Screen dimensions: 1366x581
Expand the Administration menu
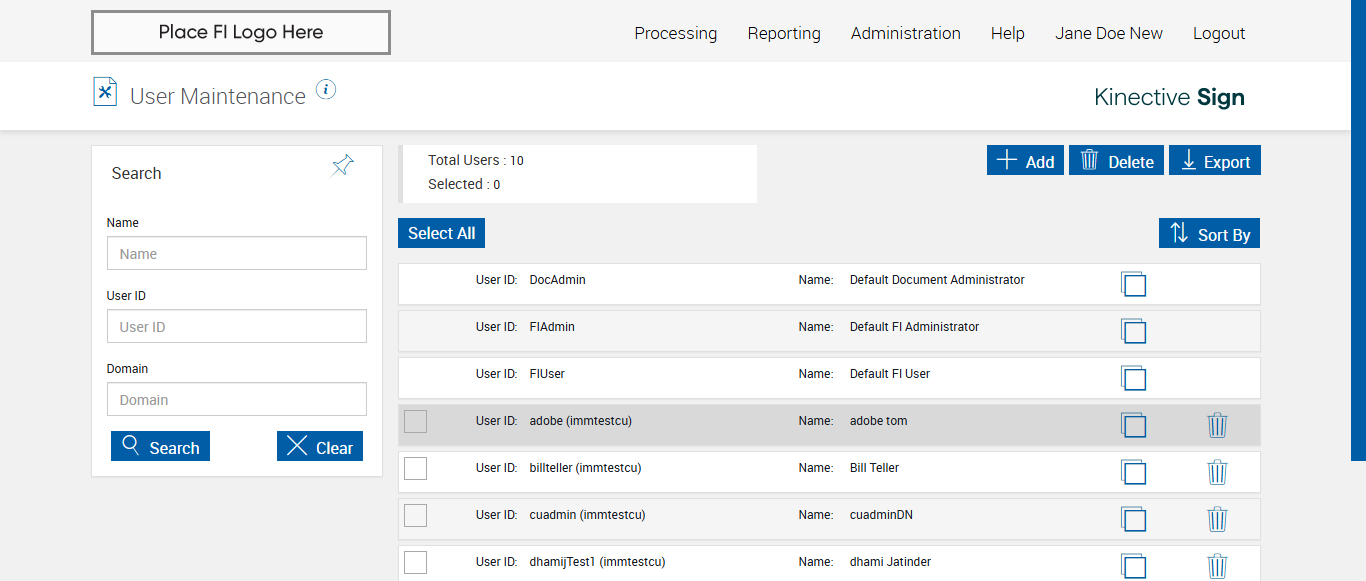(905, 33)
